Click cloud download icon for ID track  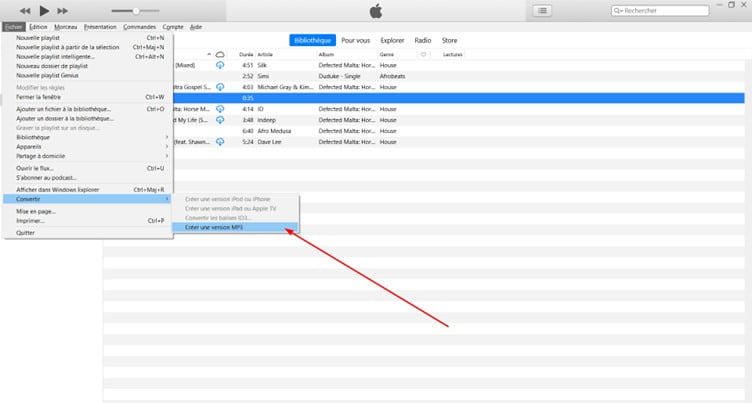(220, 109)
